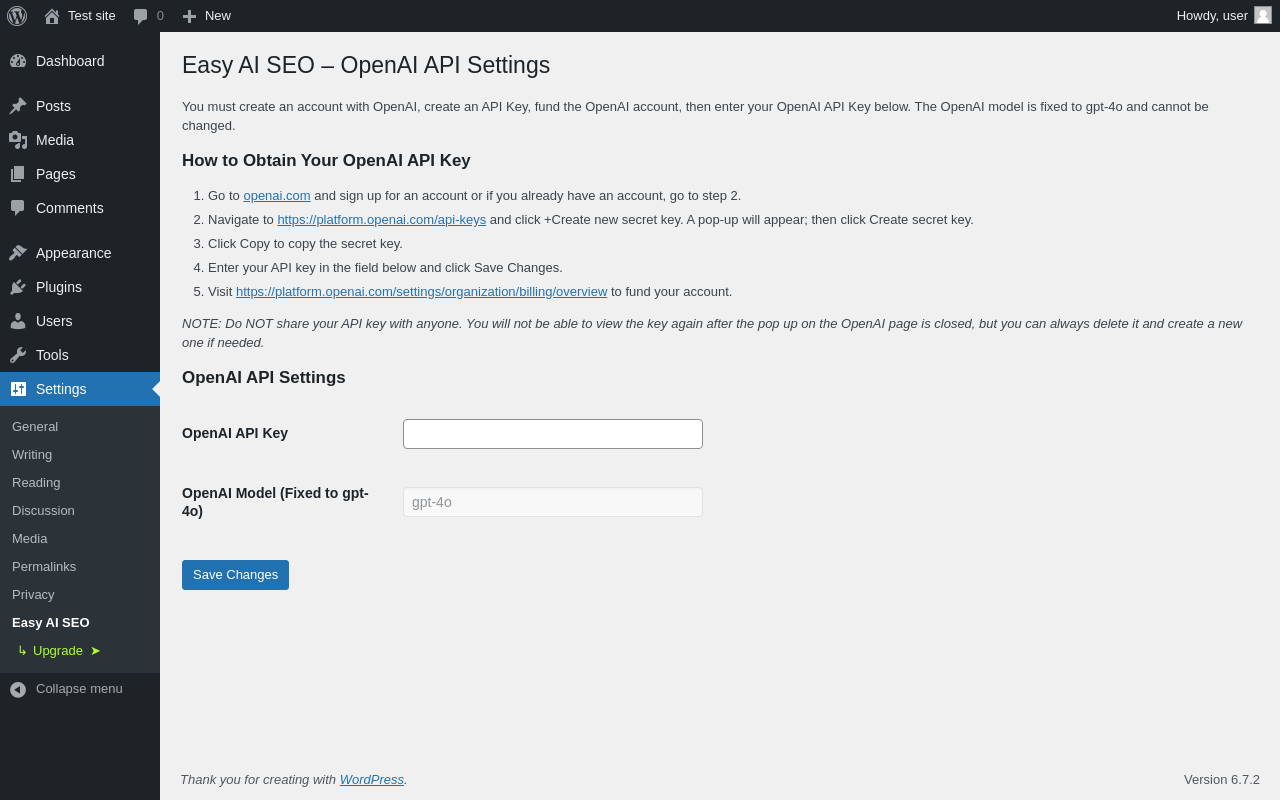Click the Users person icon
Image resolution: width=1280 pixels, height=800 pixels.
tap(18, 321)
